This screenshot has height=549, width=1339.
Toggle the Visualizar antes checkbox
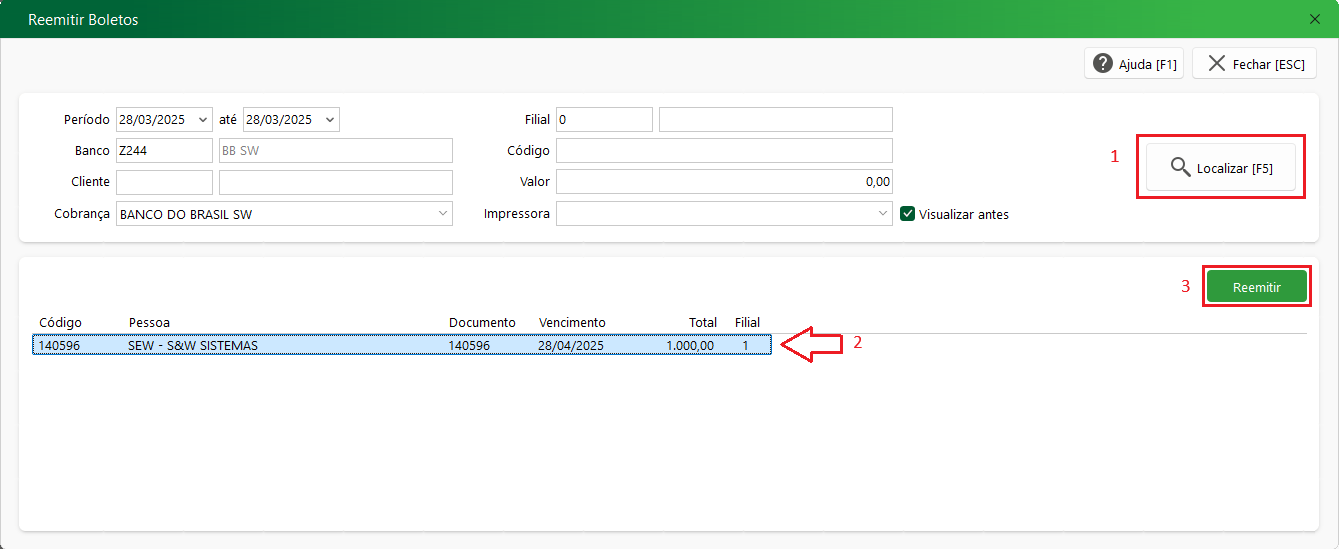[x=908, y=214]
